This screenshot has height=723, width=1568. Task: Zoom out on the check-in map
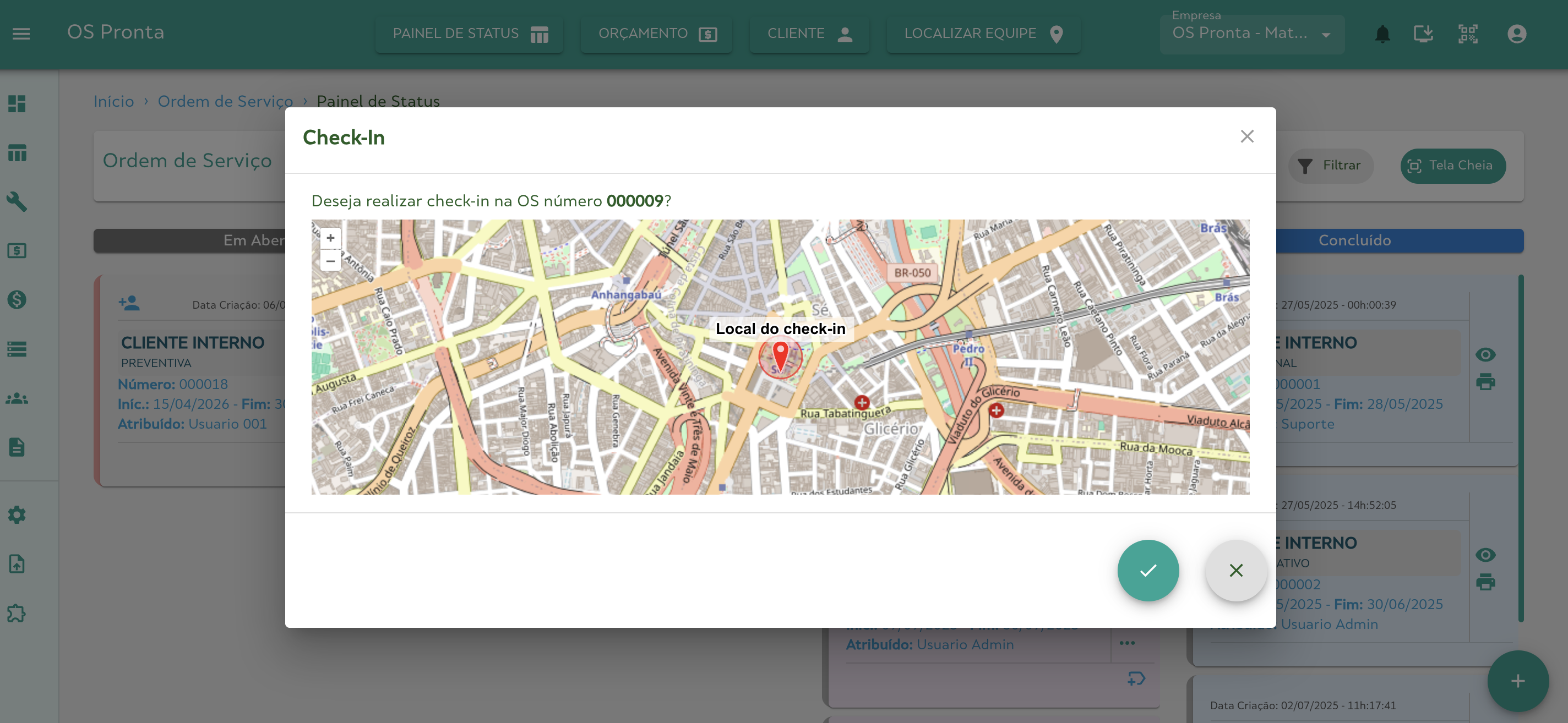point(330,261)
